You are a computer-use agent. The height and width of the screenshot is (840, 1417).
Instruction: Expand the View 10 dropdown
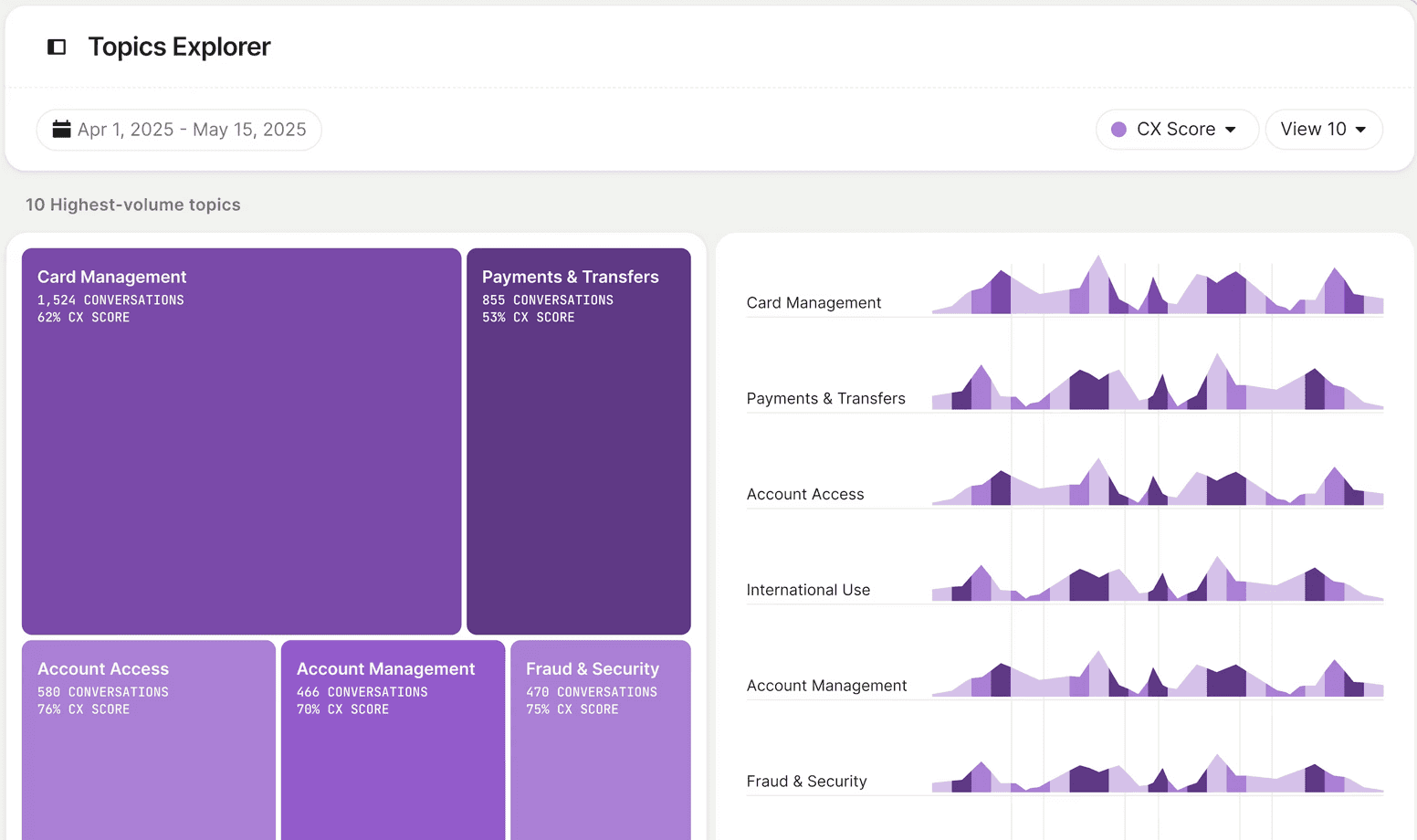(1323, 130)
